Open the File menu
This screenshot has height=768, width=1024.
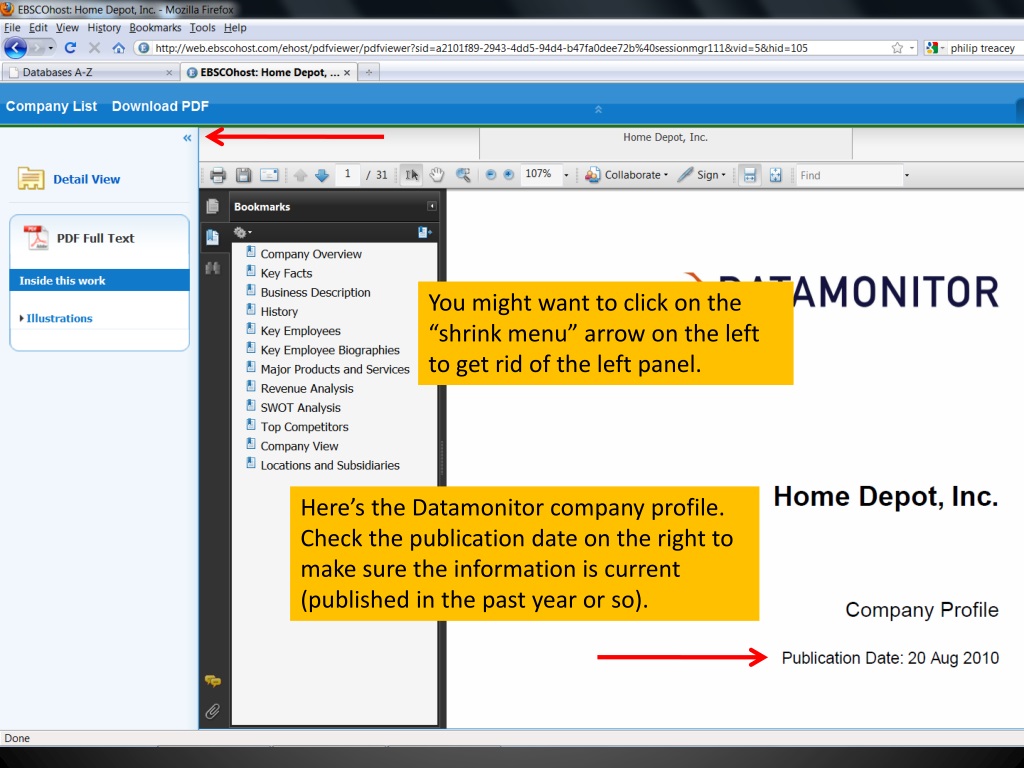12,27
